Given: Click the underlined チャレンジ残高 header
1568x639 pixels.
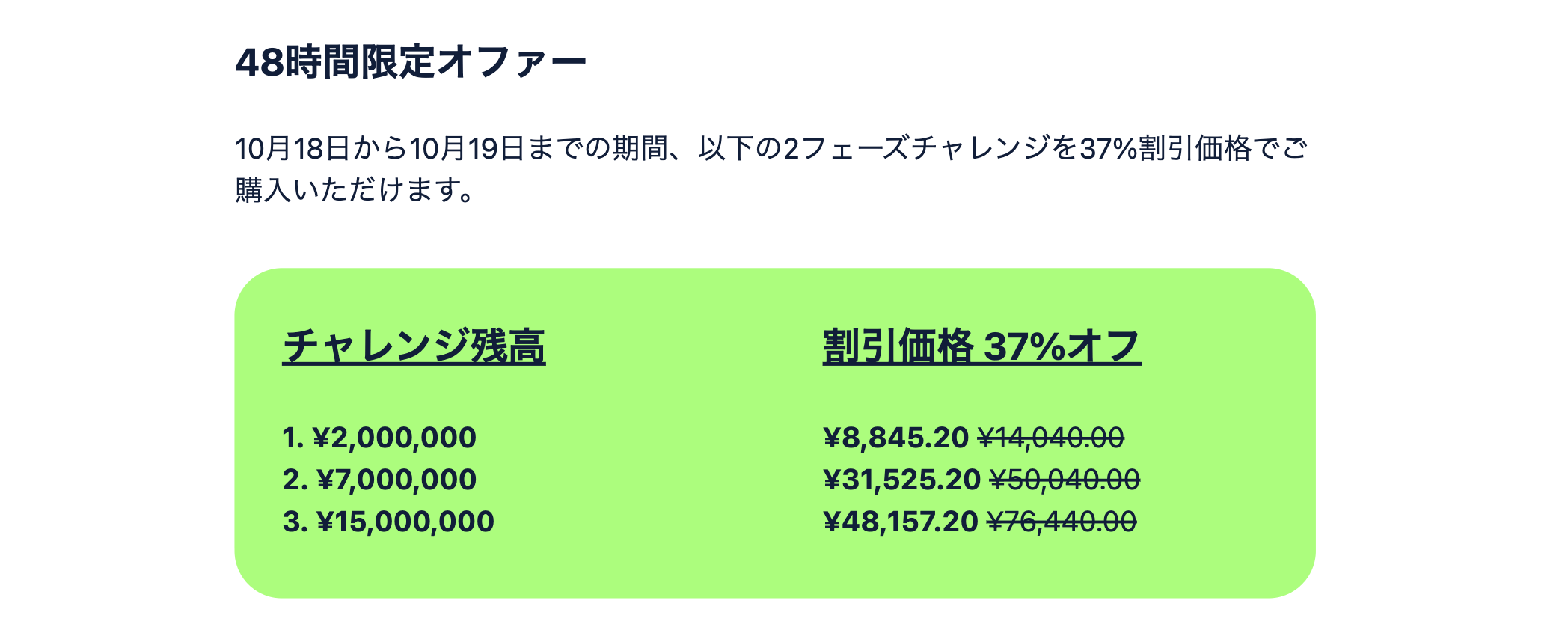Looking at the screenshot, I should [x=414, y=346].
